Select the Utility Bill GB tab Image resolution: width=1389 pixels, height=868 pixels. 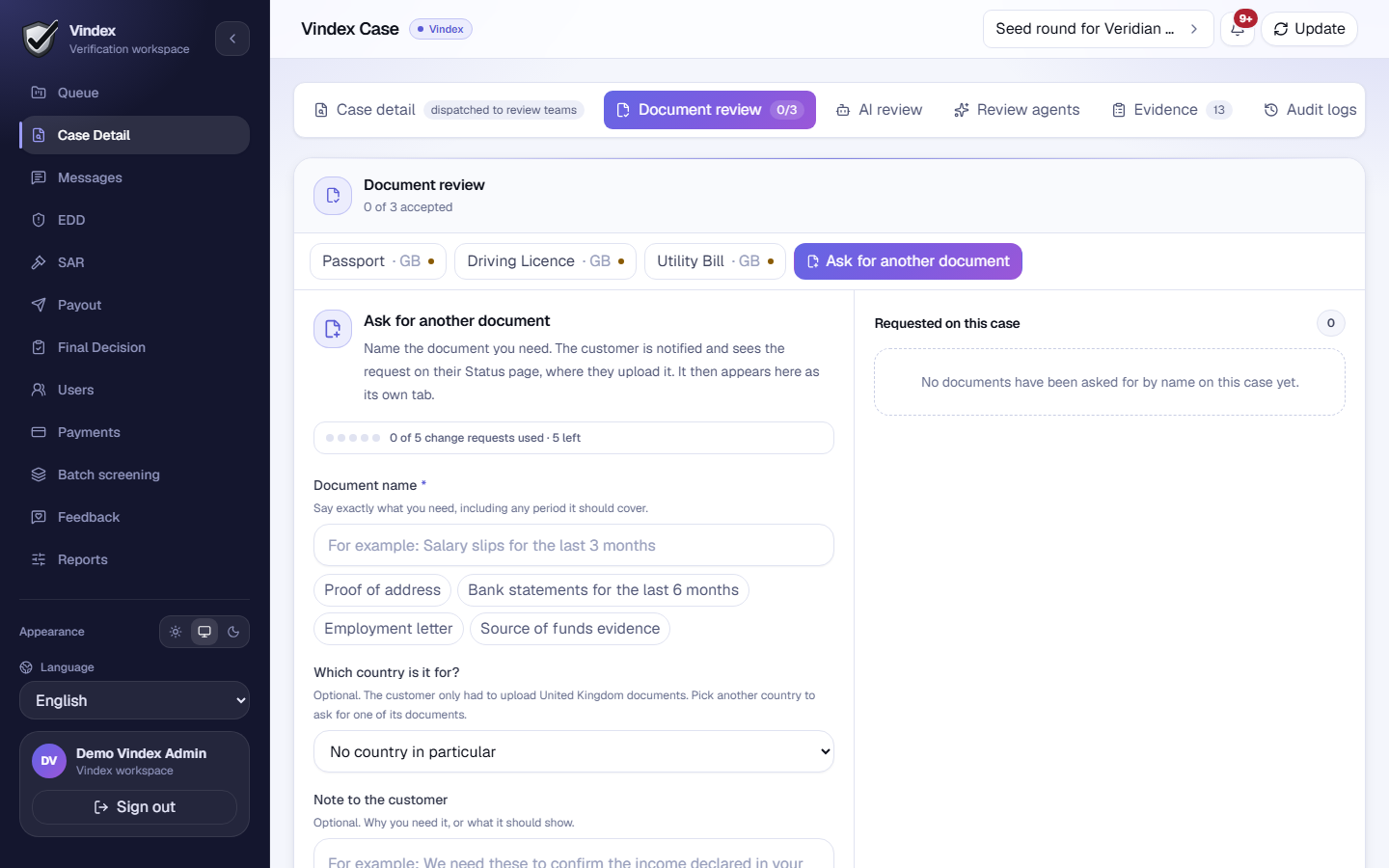tap(715, 261)
